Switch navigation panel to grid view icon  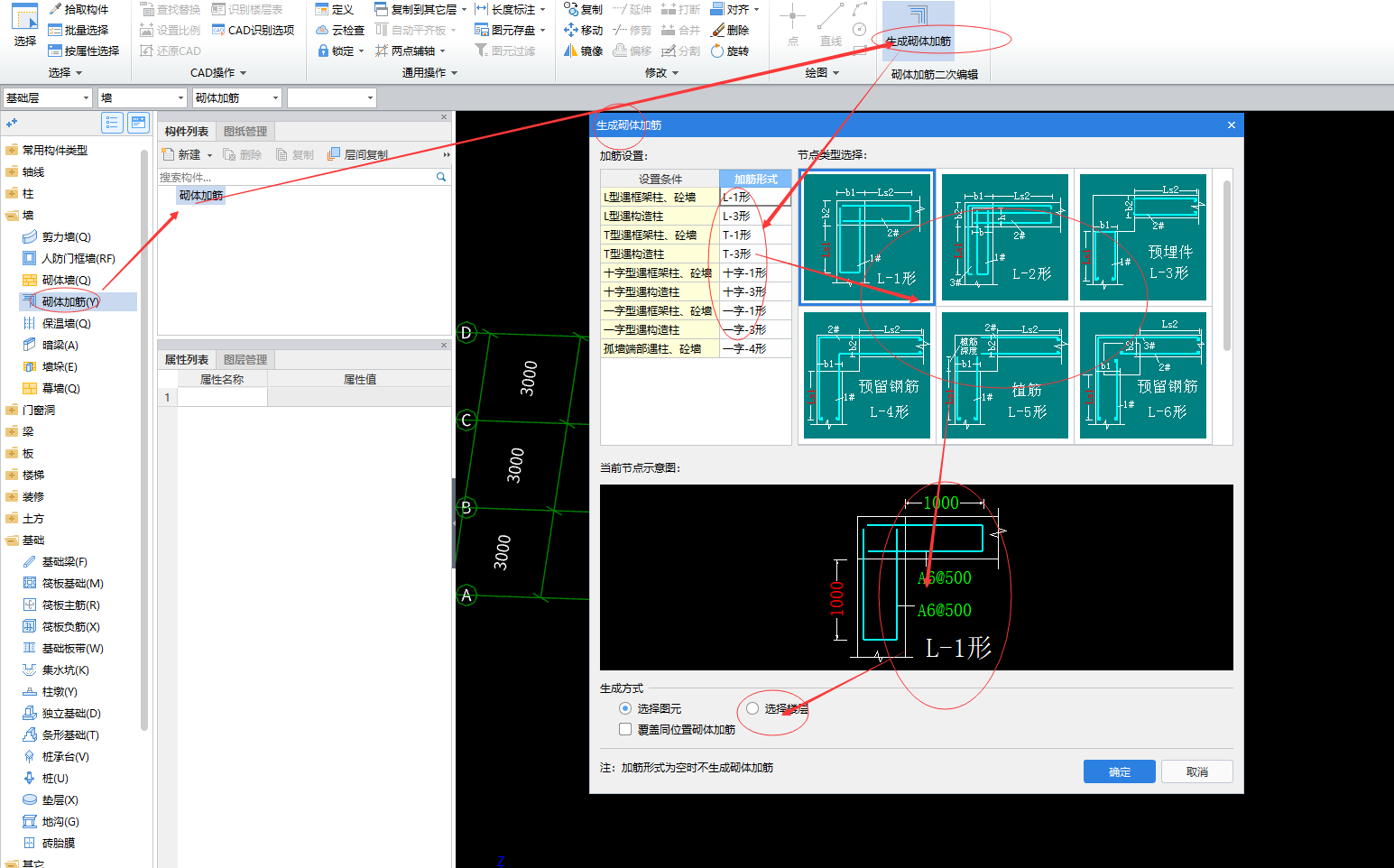138,123
